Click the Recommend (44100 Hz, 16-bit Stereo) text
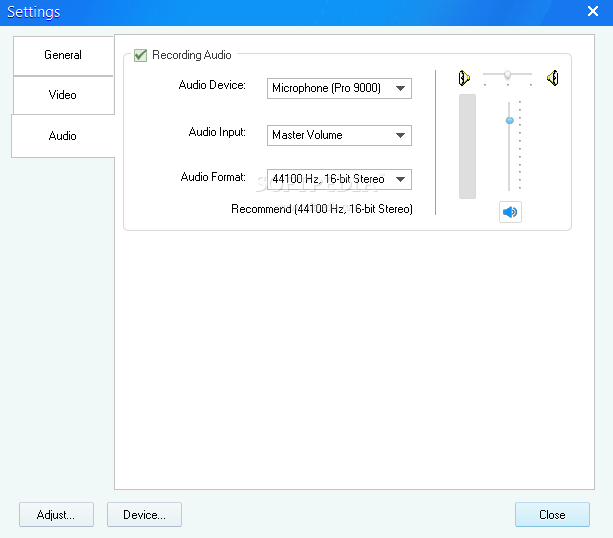 322,209
